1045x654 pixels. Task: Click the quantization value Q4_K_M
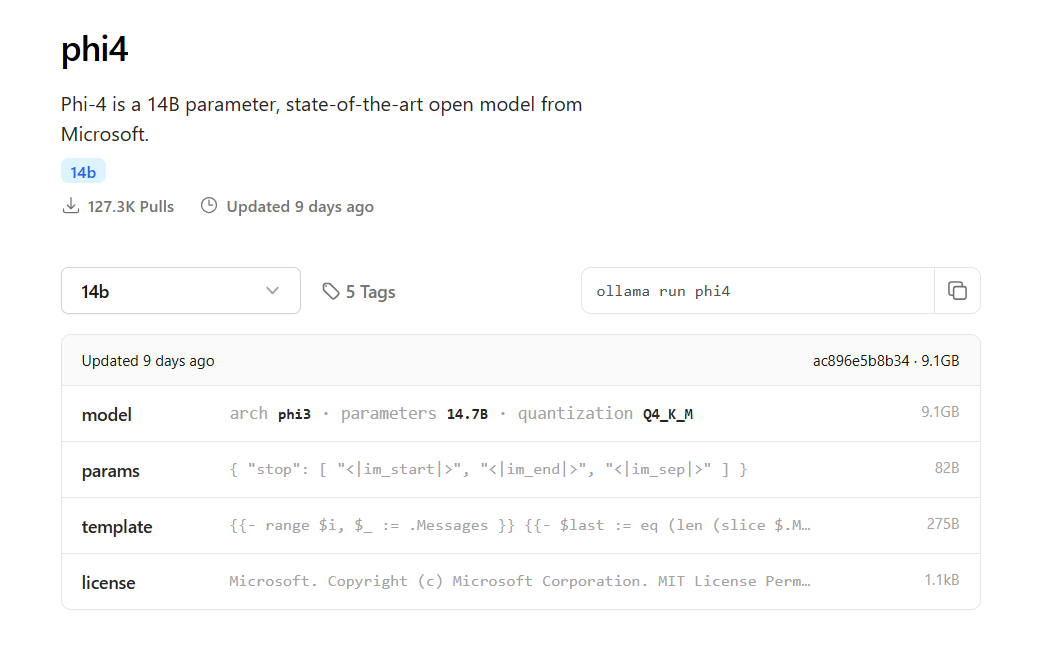[668, 414]
